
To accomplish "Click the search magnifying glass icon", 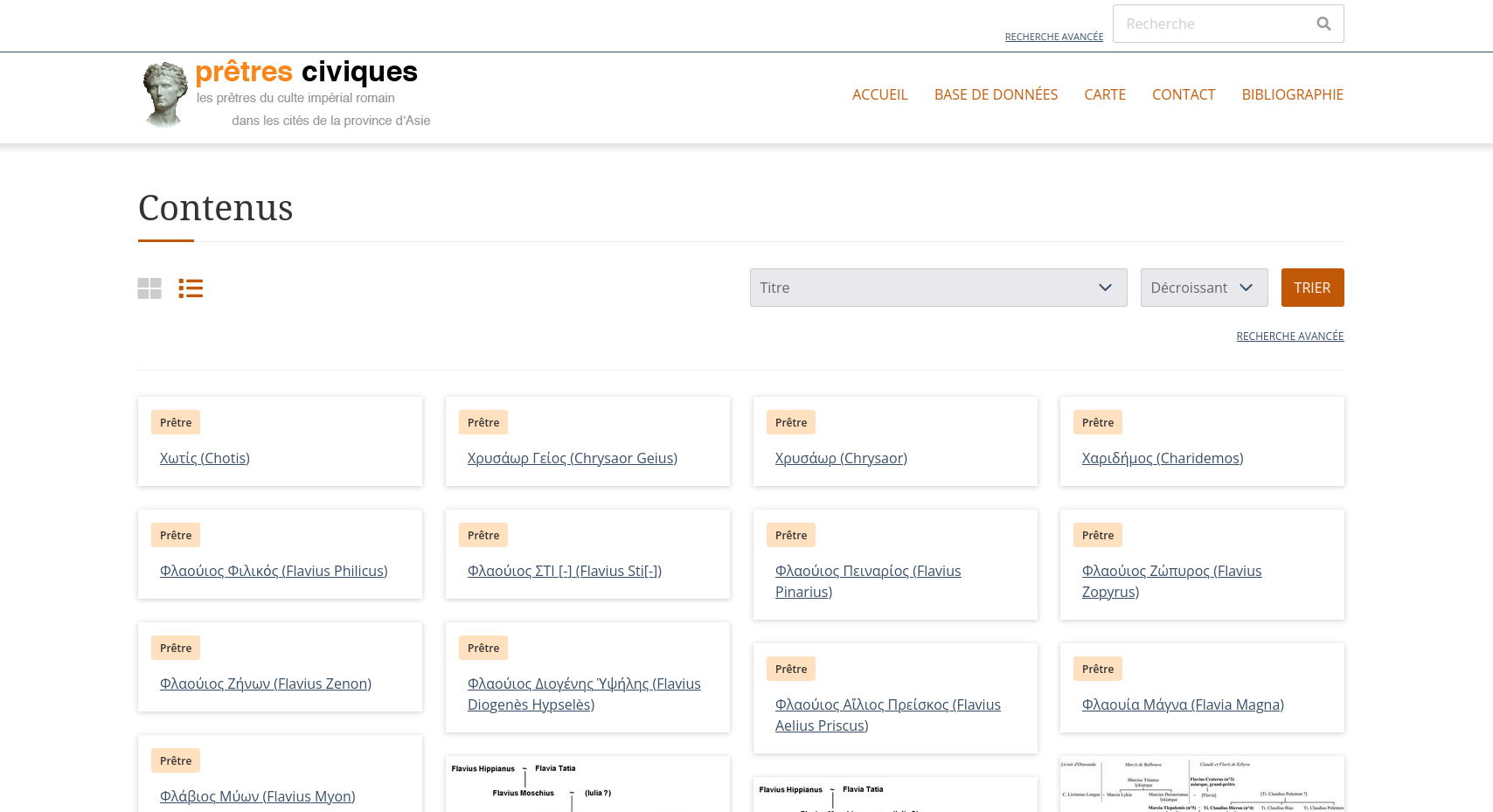I will tap(1323, 24).
